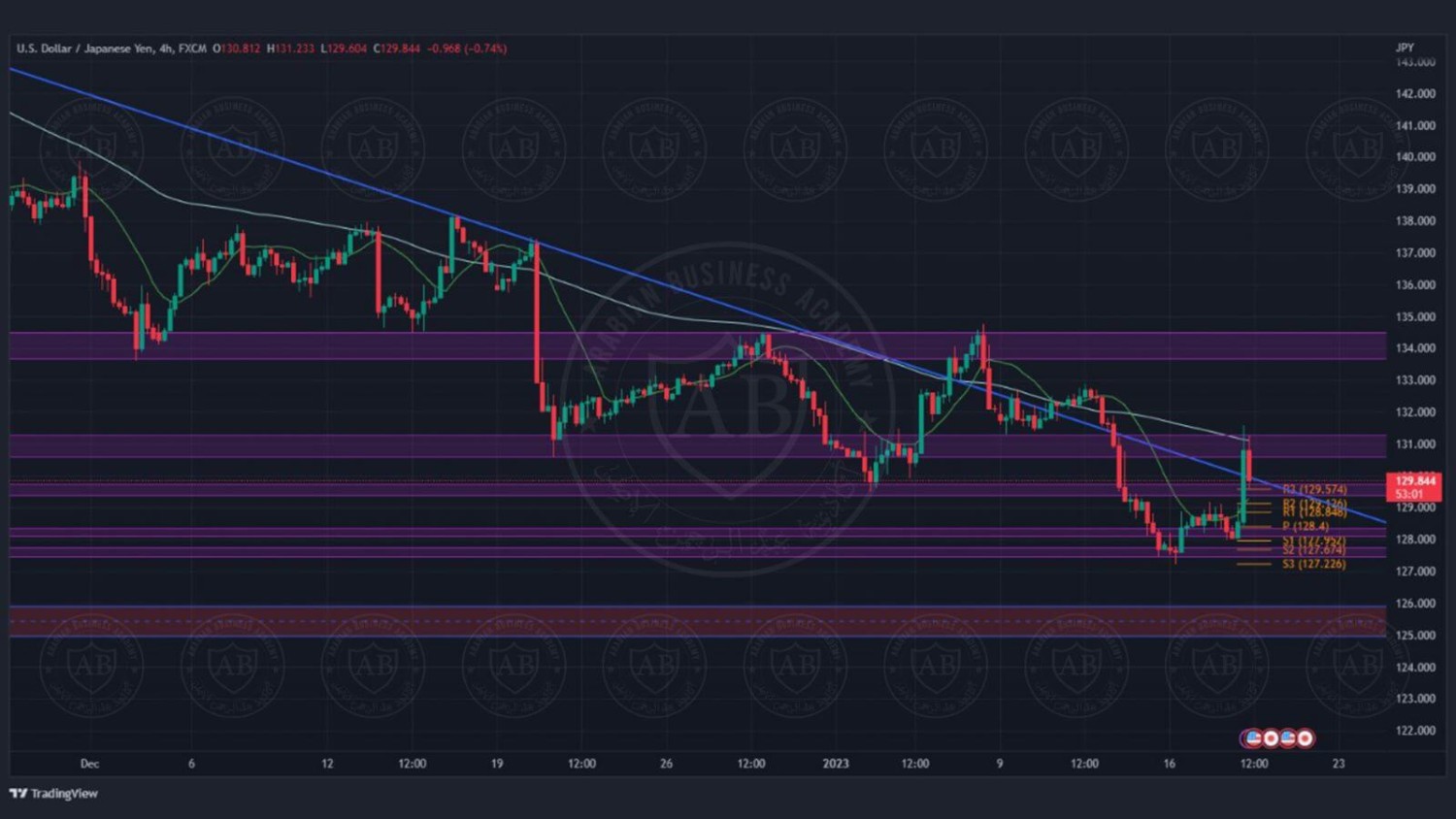
Task: Click the 137.000 price axis label
Action: coord(1415,253)
